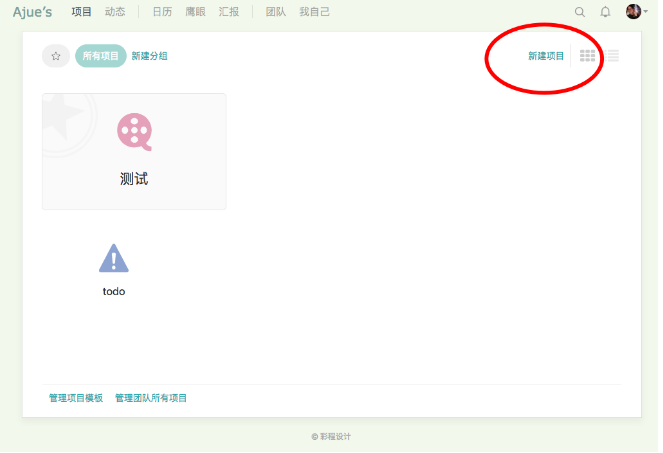The width and height of the screenshot is (663, 453).
Task: Open the user avatar menu
Action: pyautogui.click(x=636, y=11)
